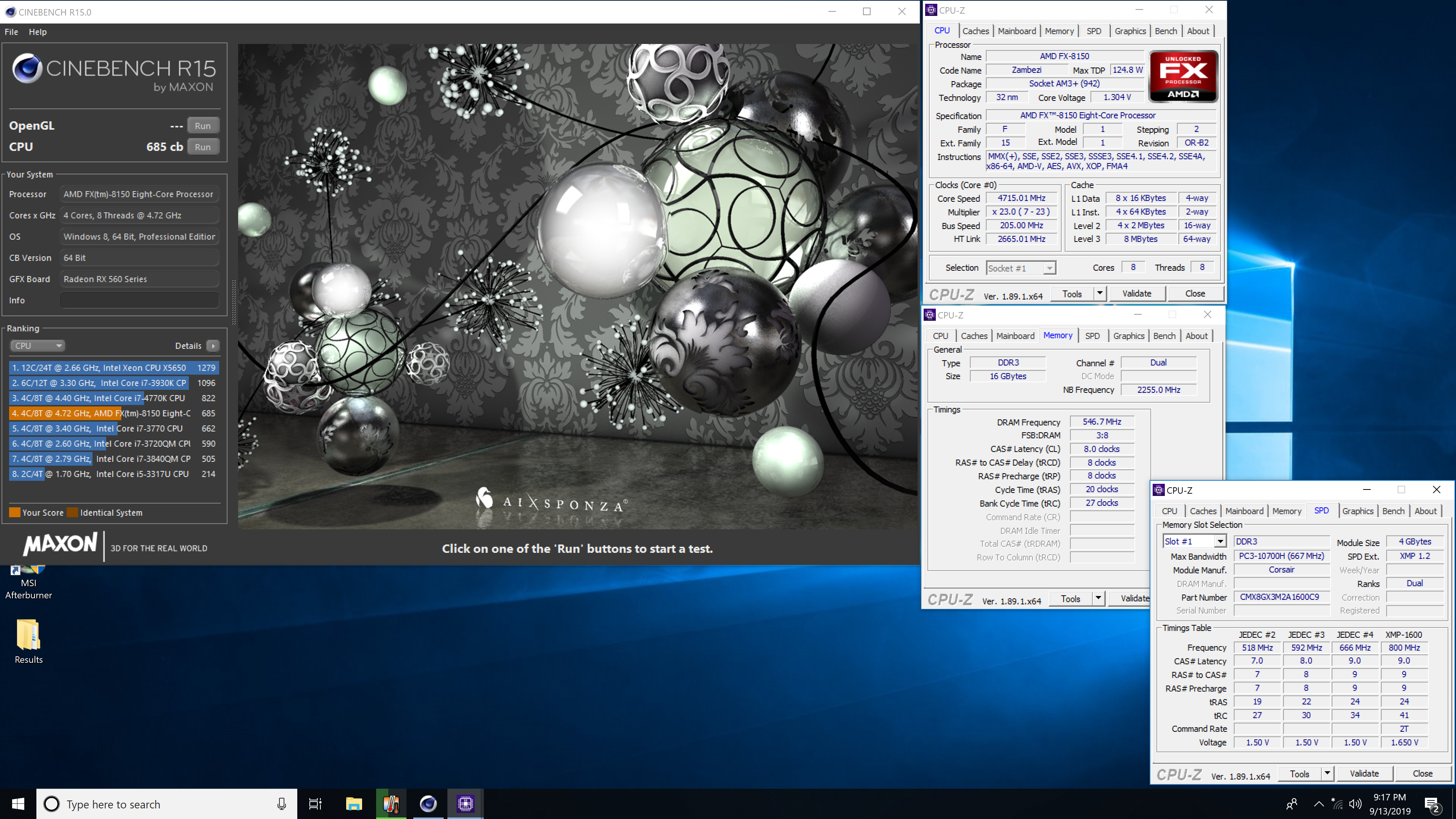This screenshot has width=1456, height=819.
Task: Open the MSI Afterburner desktop shortcut
Action: [x=28, y=582]
